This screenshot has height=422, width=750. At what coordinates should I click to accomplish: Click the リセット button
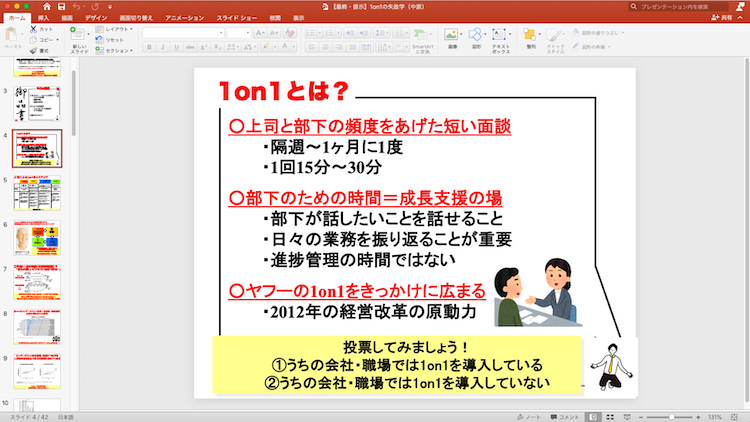(110, 40)
